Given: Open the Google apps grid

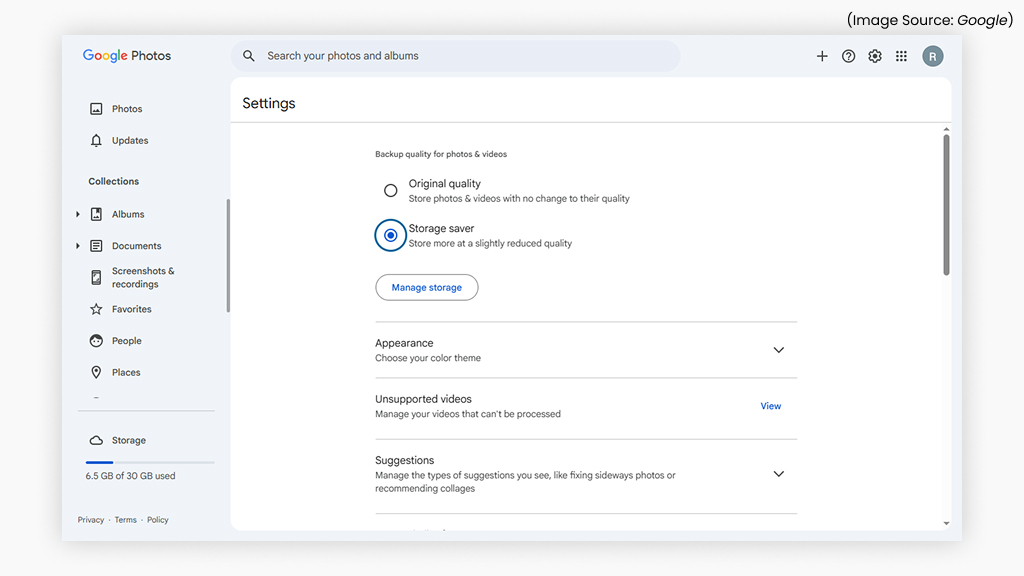Looking at the screenshot, I should pyautogui.click(x=901, y=56).
